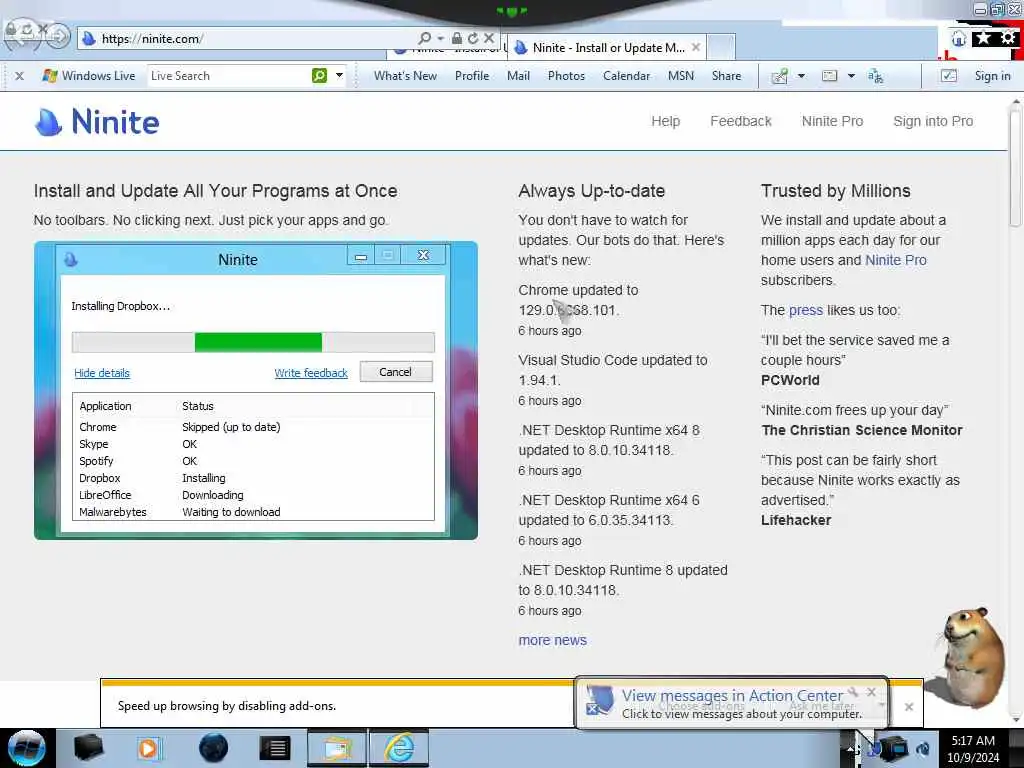
Task: Open What's New on Windows Live toolbar
Action: [x=405, y=76]
